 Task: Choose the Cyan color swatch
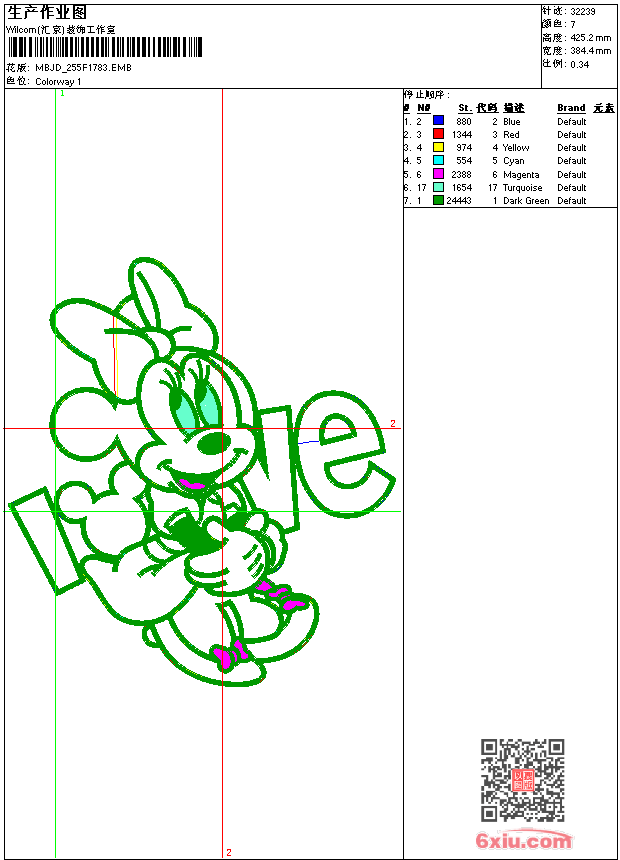[x=438, y=160]
